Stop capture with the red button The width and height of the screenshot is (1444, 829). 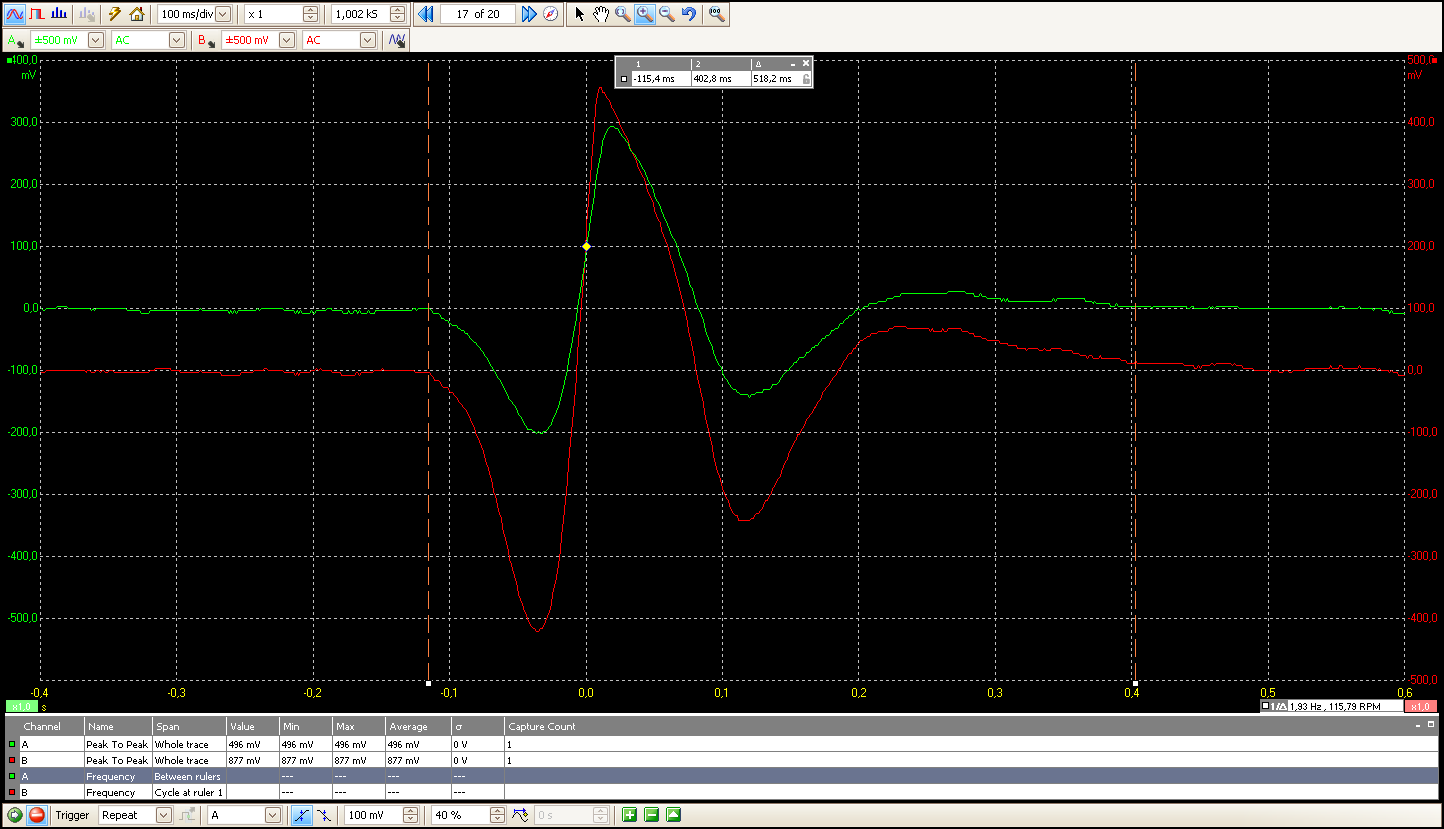pyautogui.click(x=36, y=815)
